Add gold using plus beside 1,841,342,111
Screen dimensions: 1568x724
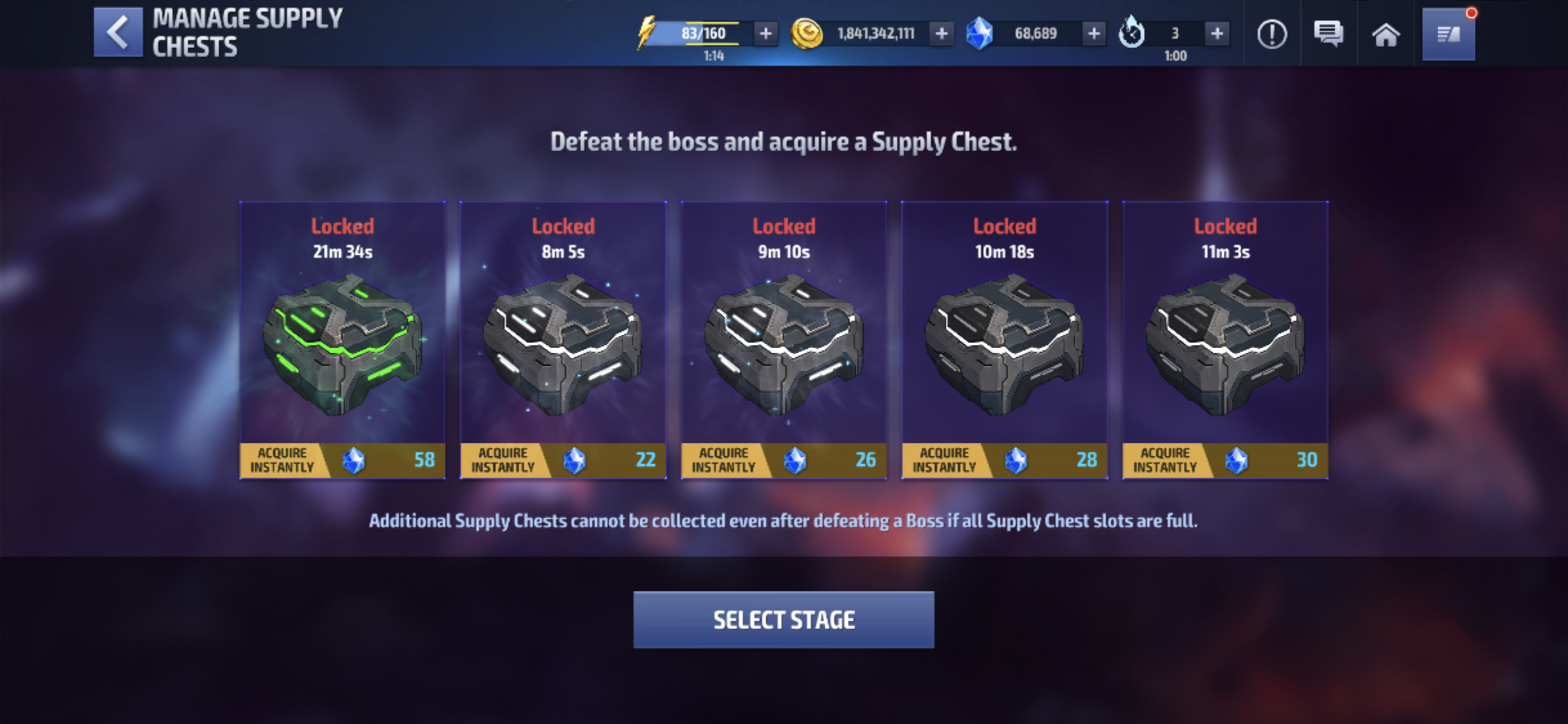click(941, 33)
